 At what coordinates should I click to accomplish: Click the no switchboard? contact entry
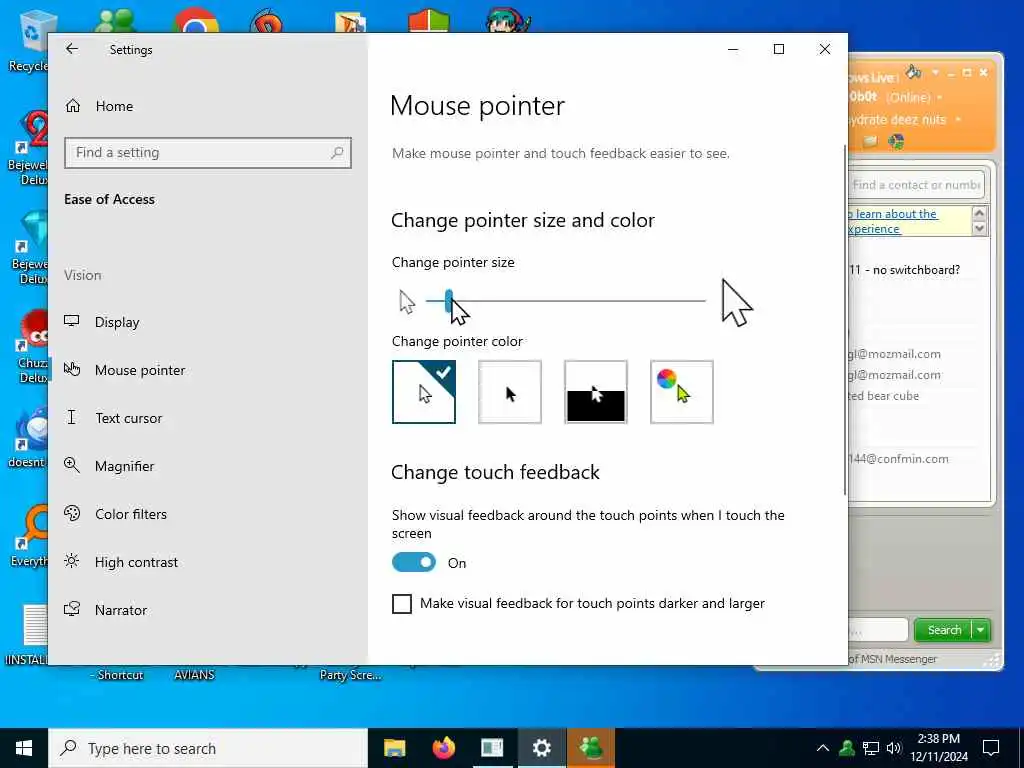pyautogui.click(x=904, y=270)
